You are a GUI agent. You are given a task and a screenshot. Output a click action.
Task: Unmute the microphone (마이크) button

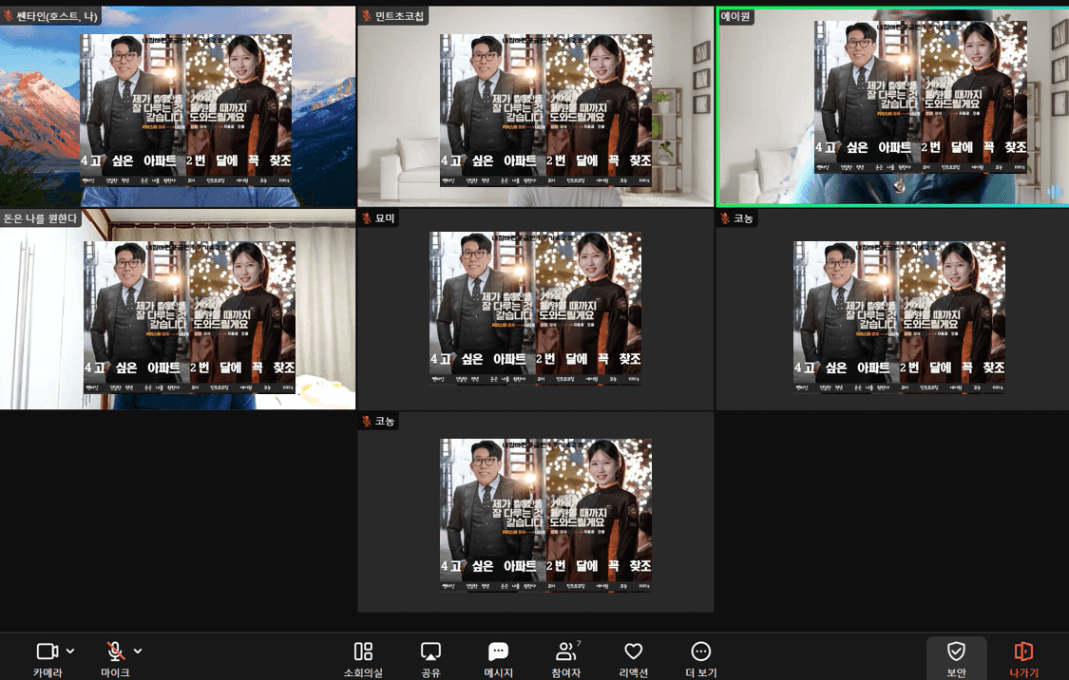click(115, 652)
